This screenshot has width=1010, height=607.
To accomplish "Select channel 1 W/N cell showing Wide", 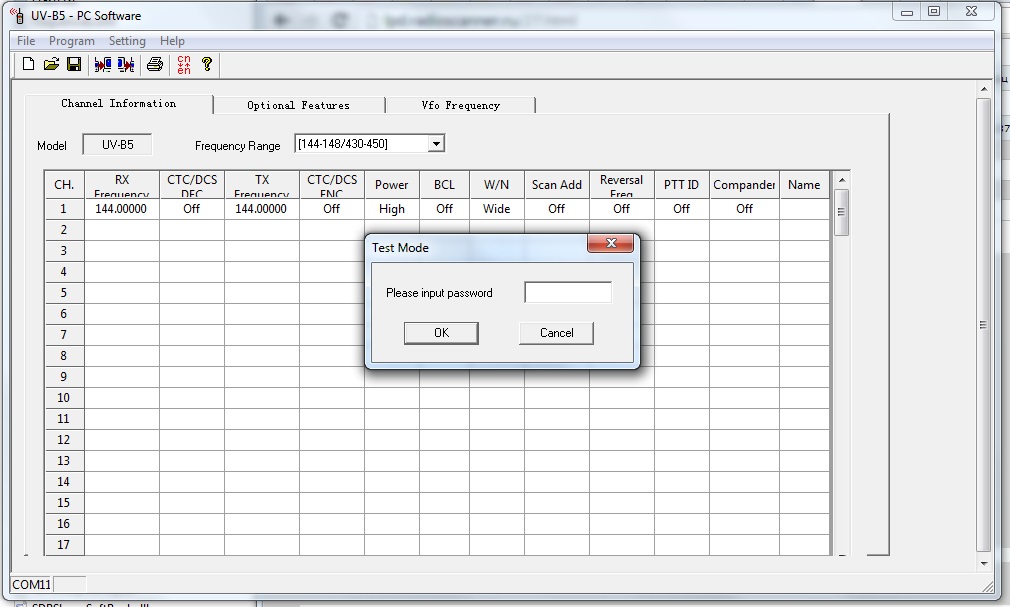I will (497, 209).
